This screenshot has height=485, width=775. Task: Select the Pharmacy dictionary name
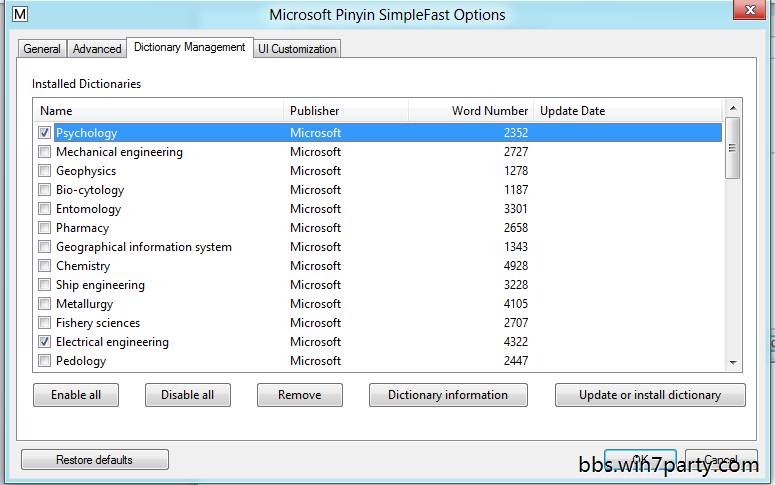click(x=82, y=228)
